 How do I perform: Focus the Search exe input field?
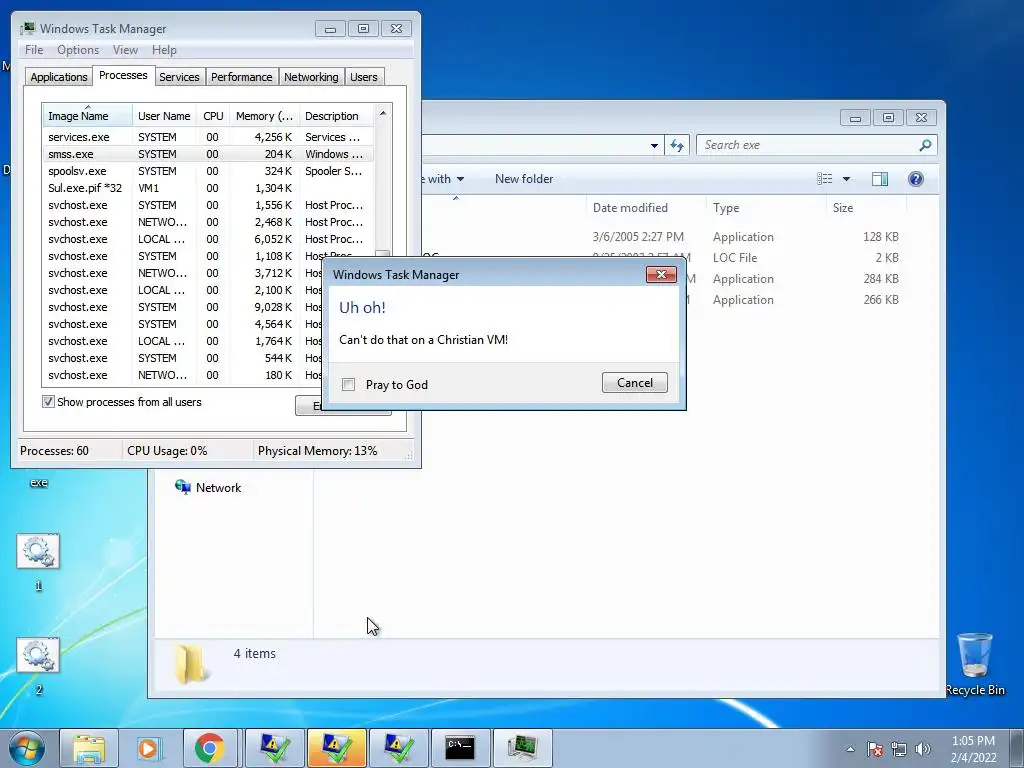[x=807, y=145]
